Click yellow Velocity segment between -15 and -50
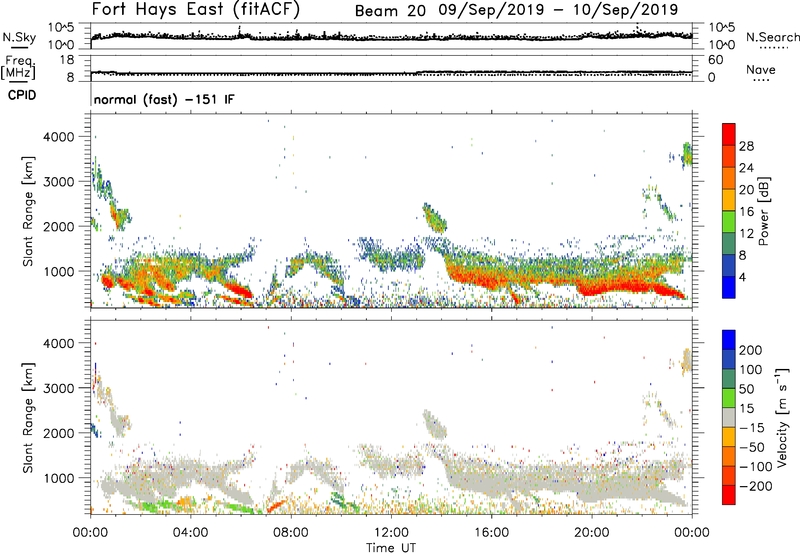The image size is (800, 554). point(729,437)
